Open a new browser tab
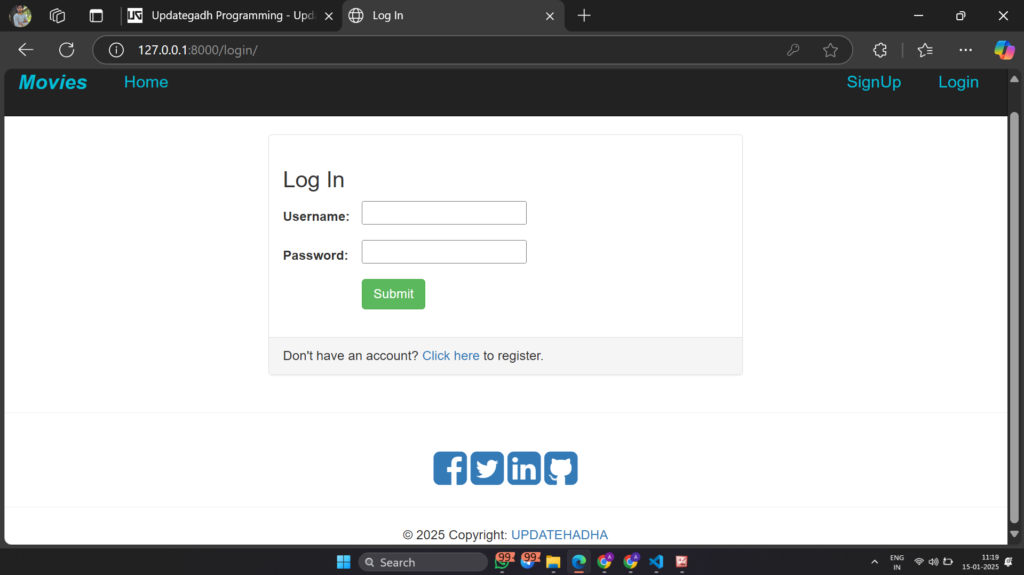 pyautogui.click(x=584, y=16)
